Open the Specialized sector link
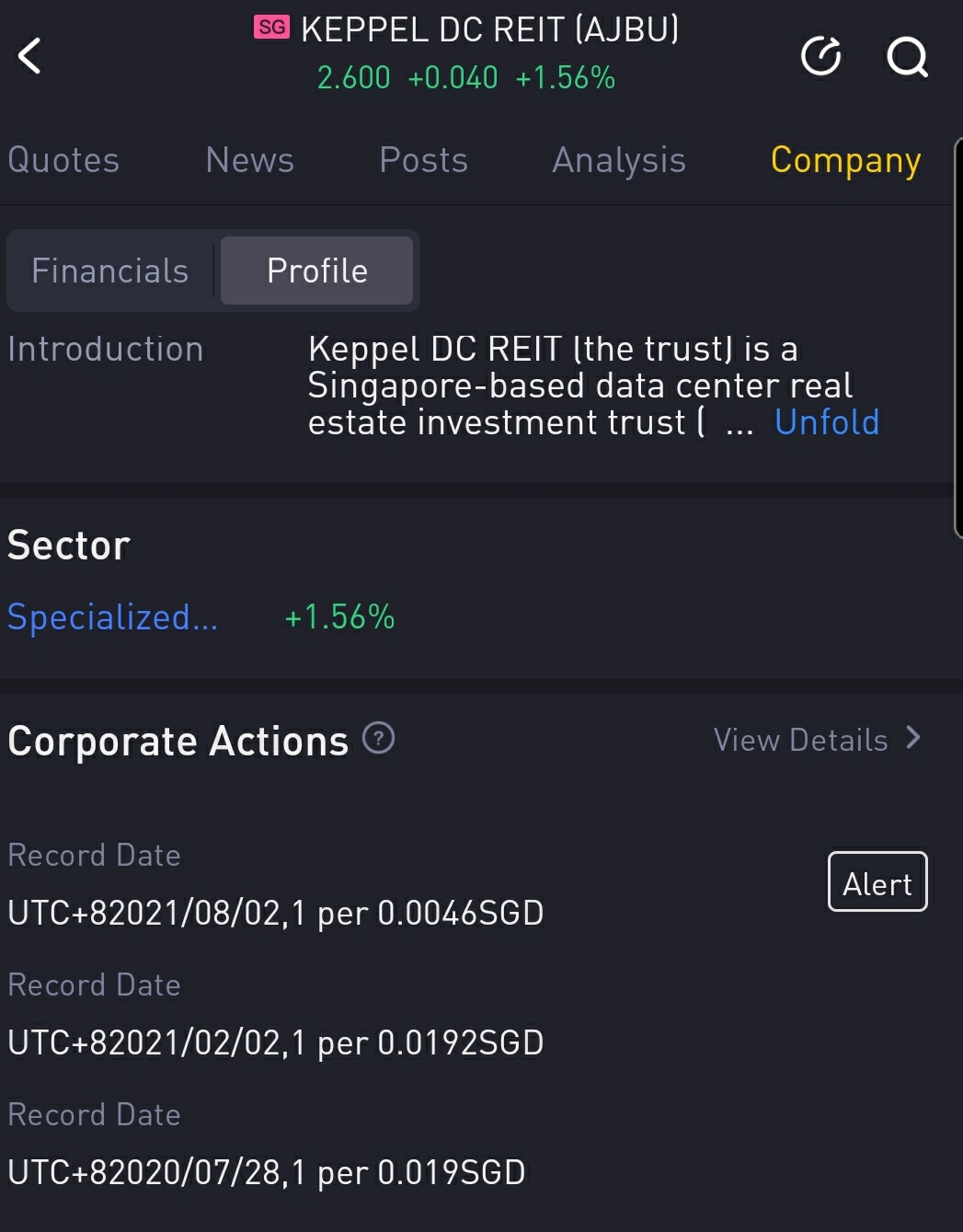This screenshot has height=1232, width=963. pyautogui.click(x=112, y=617)
